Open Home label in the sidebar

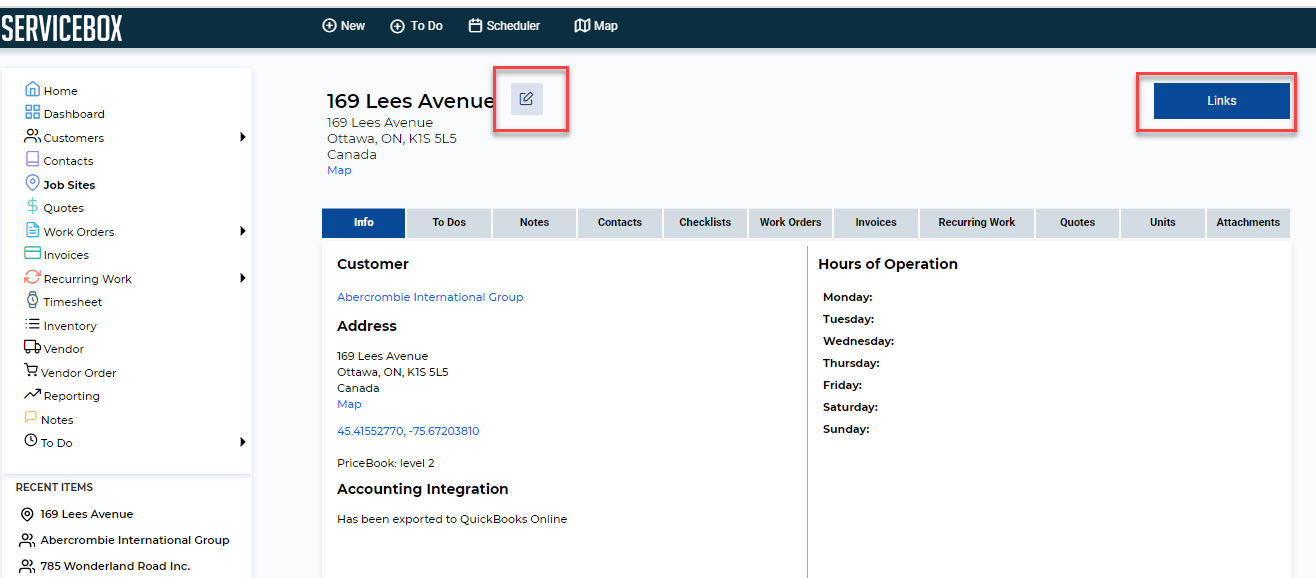pyautogui.click(x=60, y=91)
